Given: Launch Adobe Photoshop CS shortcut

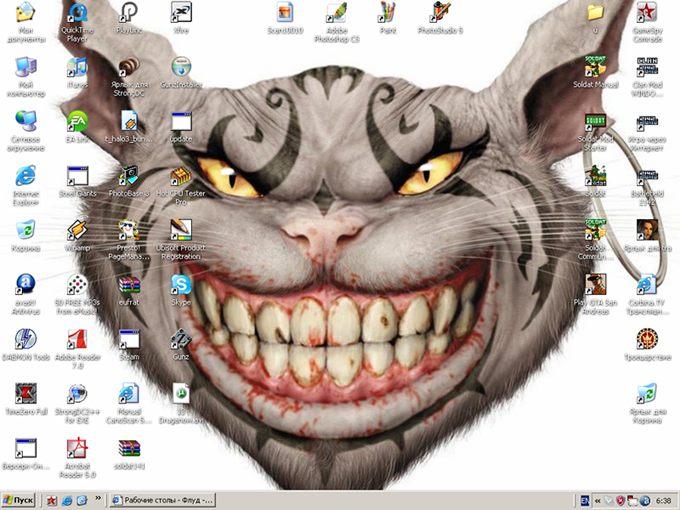Looking at the screenshot, I should tap(337, 13).
